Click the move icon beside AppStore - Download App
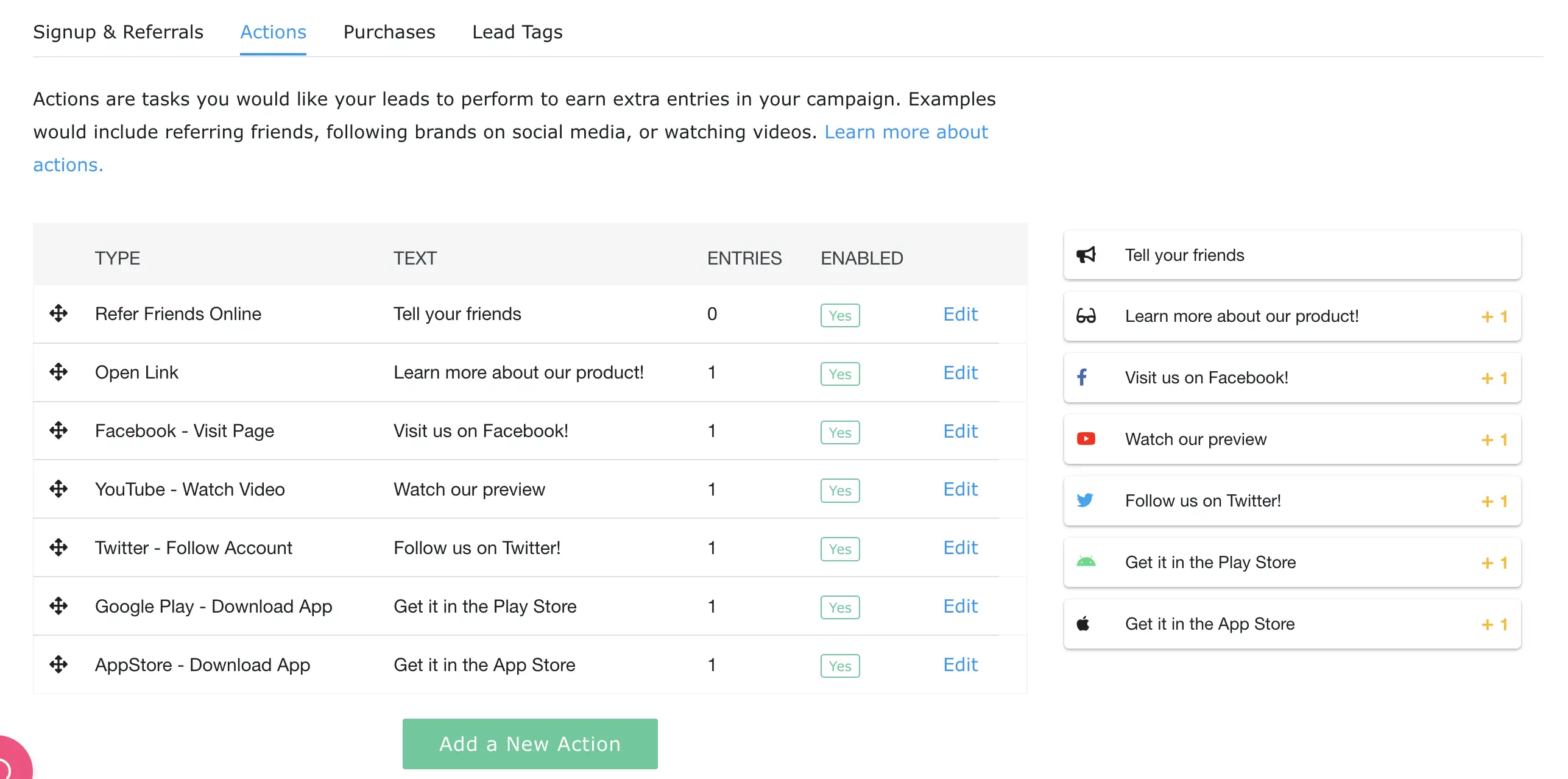Image resolution: width=1568 pixels, height=779 pixels. [58, 664]
